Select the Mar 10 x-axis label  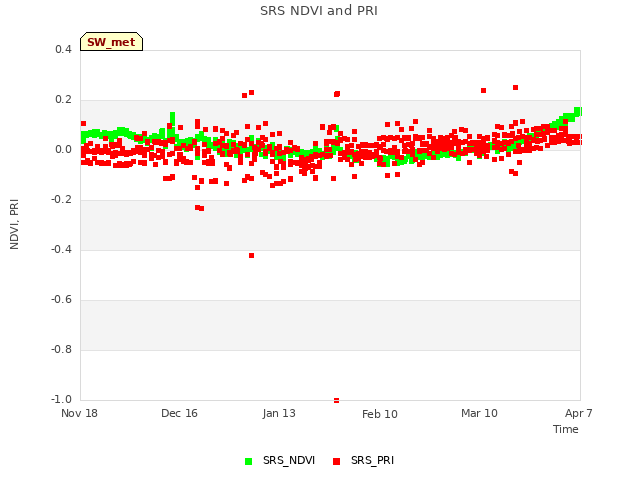[480, 413]
